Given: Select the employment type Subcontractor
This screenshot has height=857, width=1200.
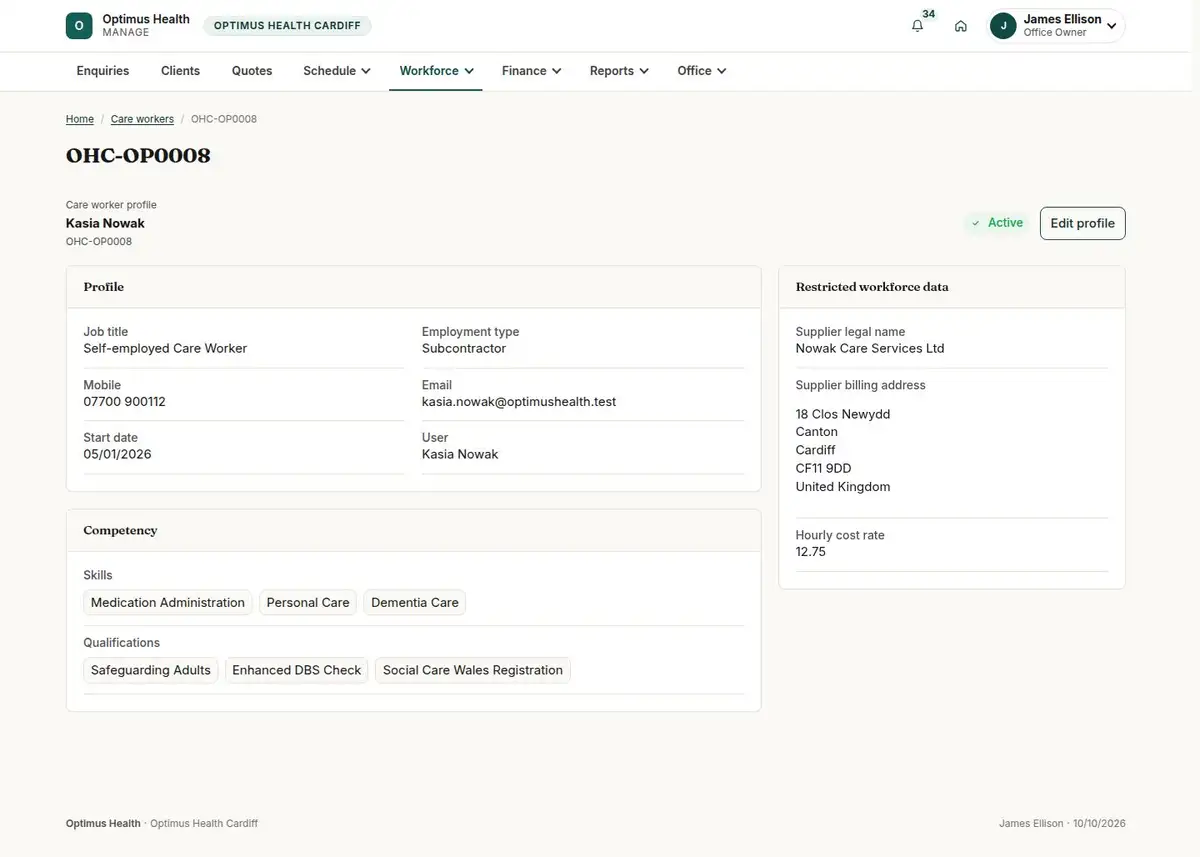Looking at the screenshot, I should point(464,349).
